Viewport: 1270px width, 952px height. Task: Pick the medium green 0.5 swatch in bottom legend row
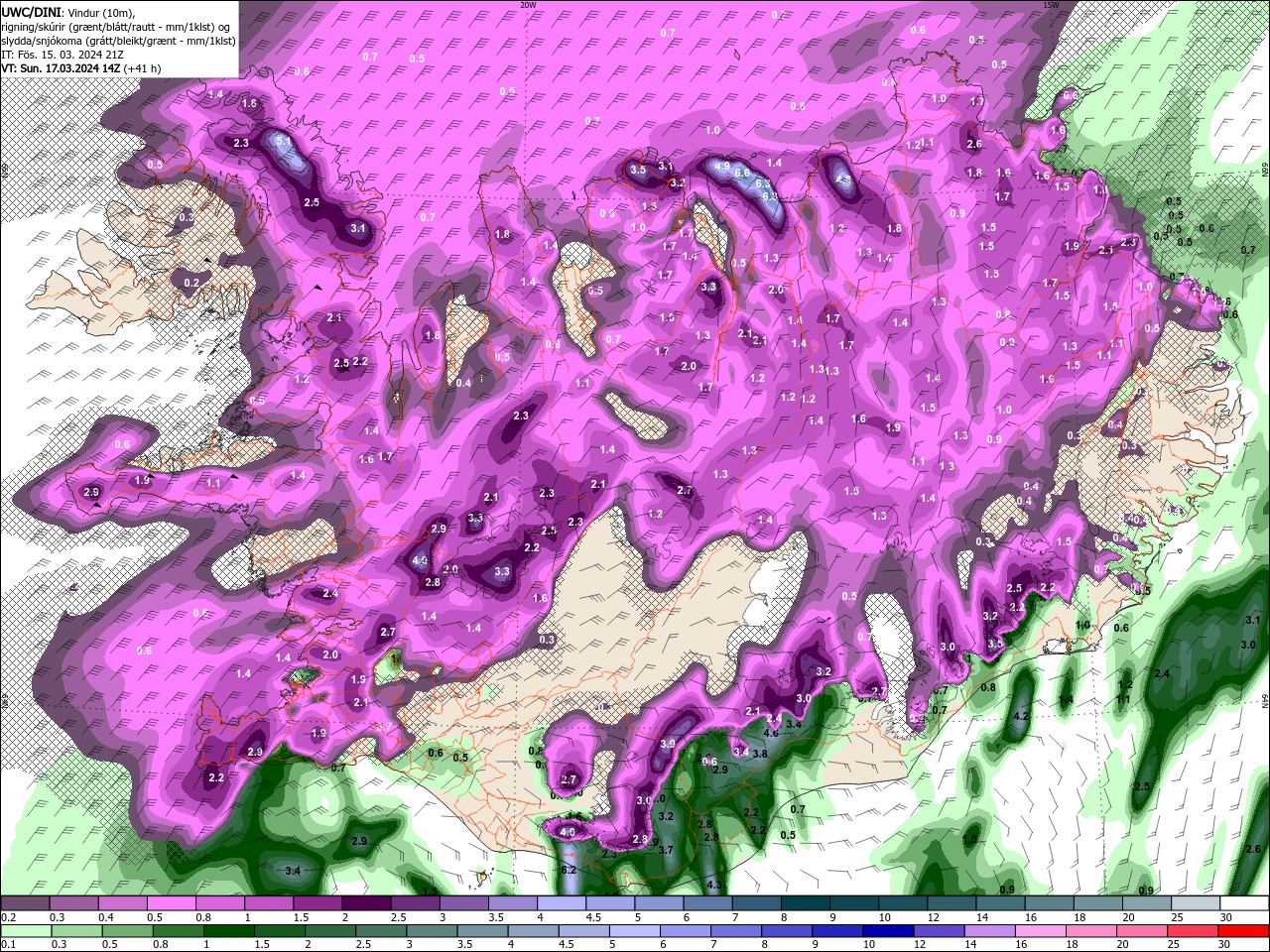pos(127,931)
